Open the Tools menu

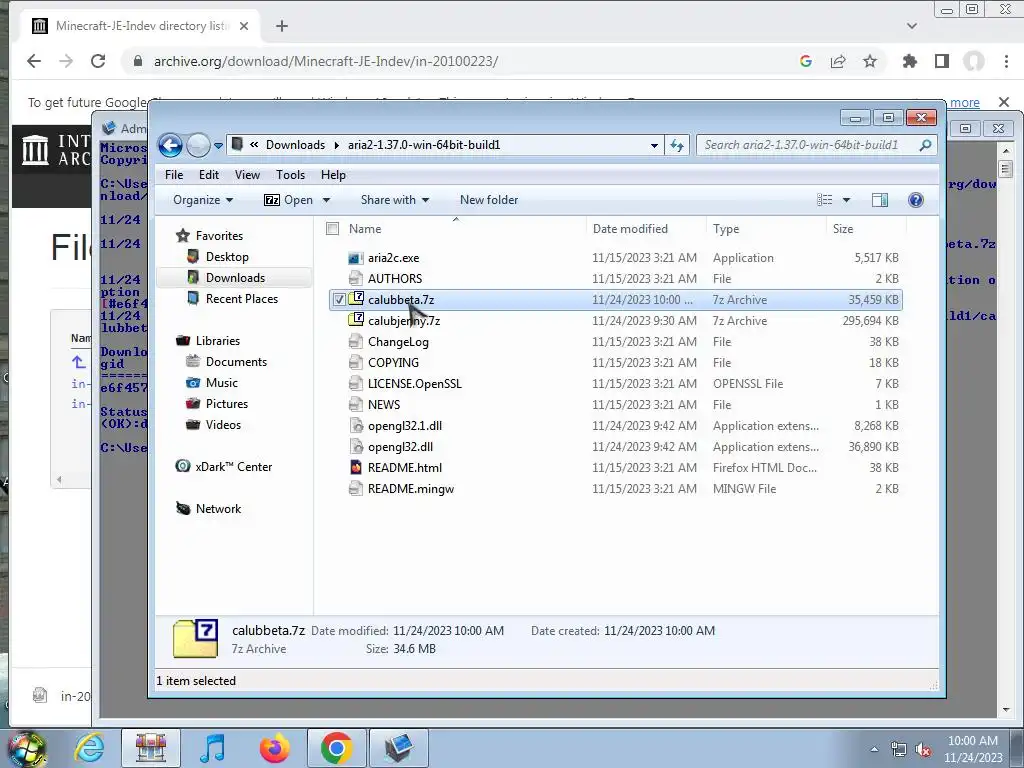[290, 175]
